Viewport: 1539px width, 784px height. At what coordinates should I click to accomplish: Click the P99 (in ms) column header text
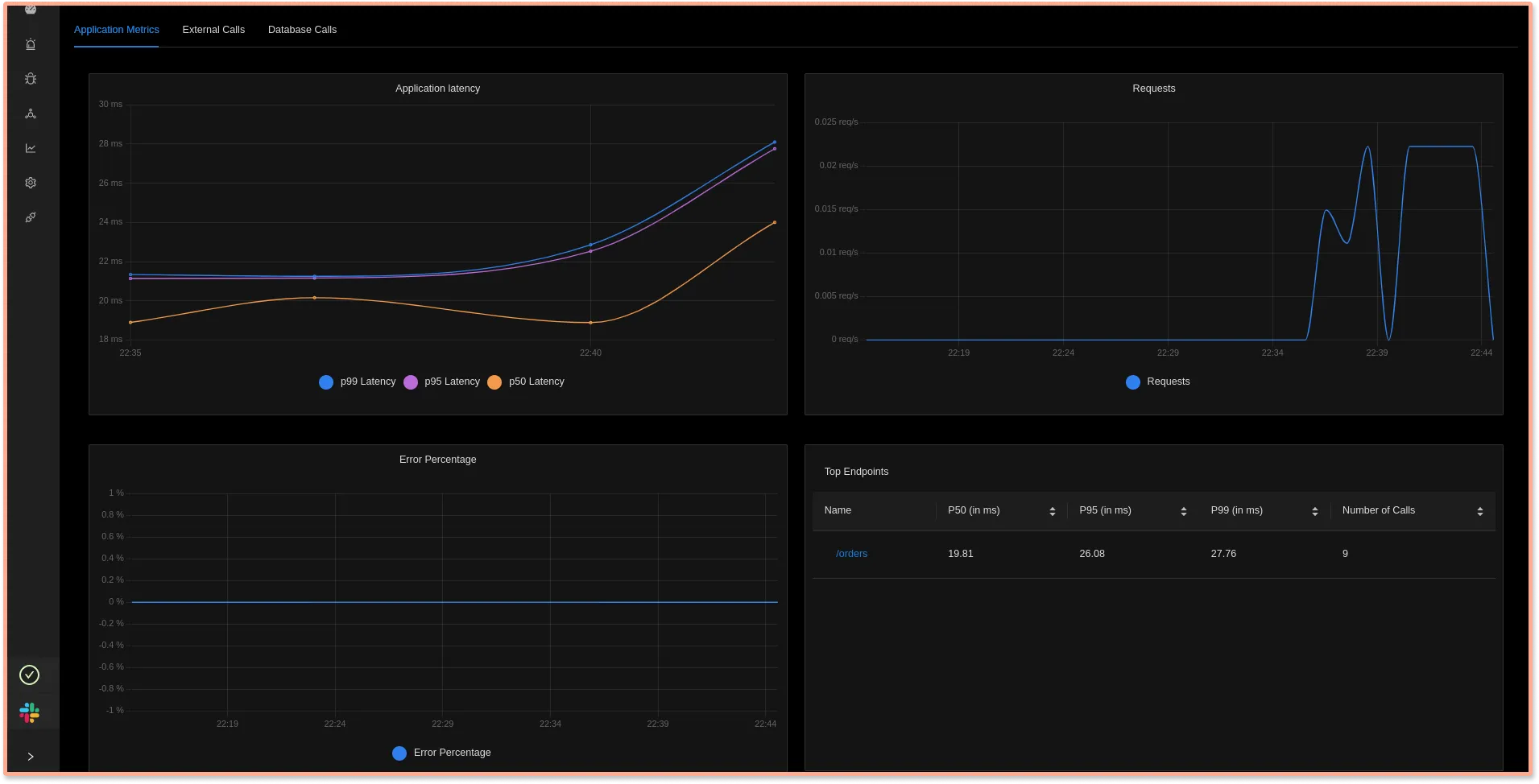point(1237,510)
